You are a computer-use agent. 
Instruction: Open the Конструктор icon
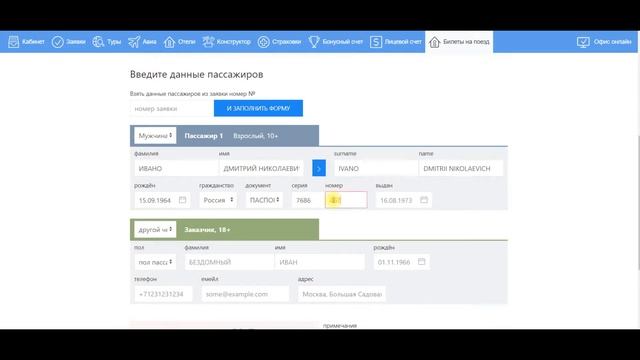click(208, 42)
